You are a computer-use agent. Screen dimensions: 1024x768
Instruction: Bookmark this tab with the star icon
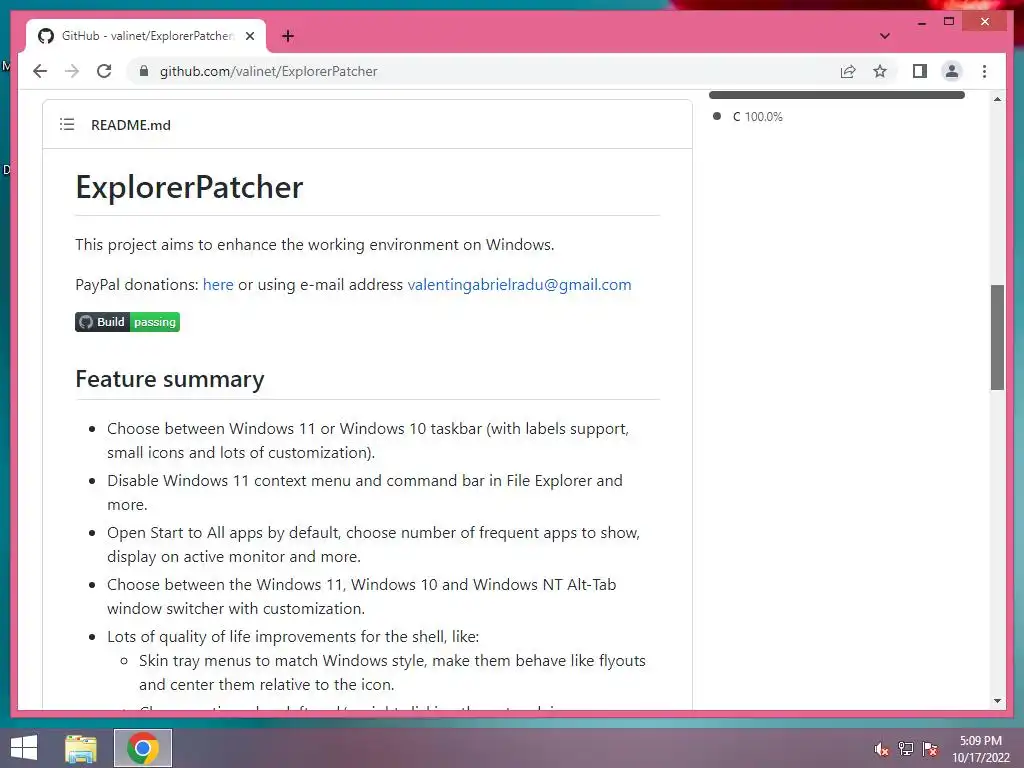pos(880,71)
